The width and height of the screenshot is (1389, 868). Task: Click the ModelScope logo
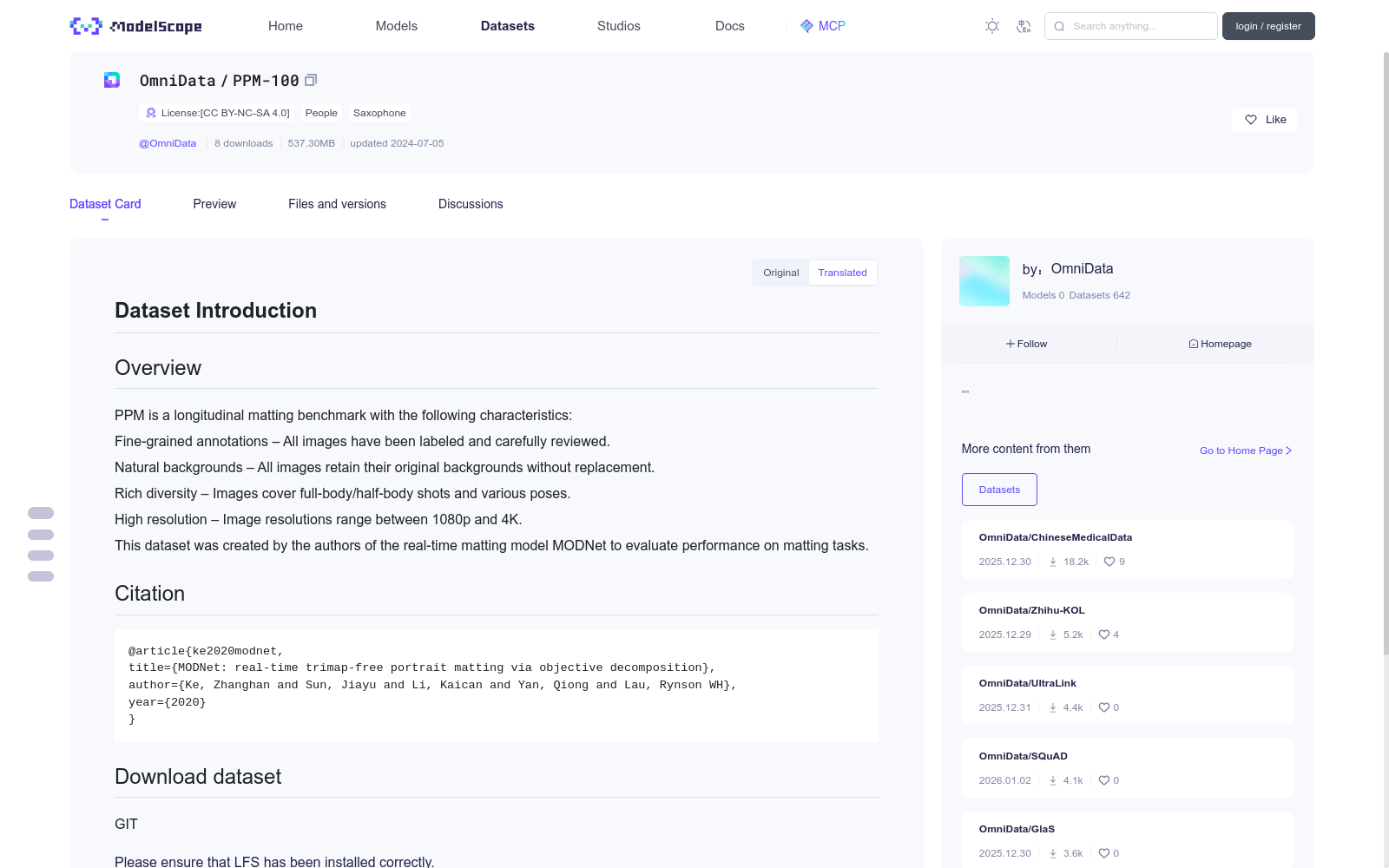[135, 26]
